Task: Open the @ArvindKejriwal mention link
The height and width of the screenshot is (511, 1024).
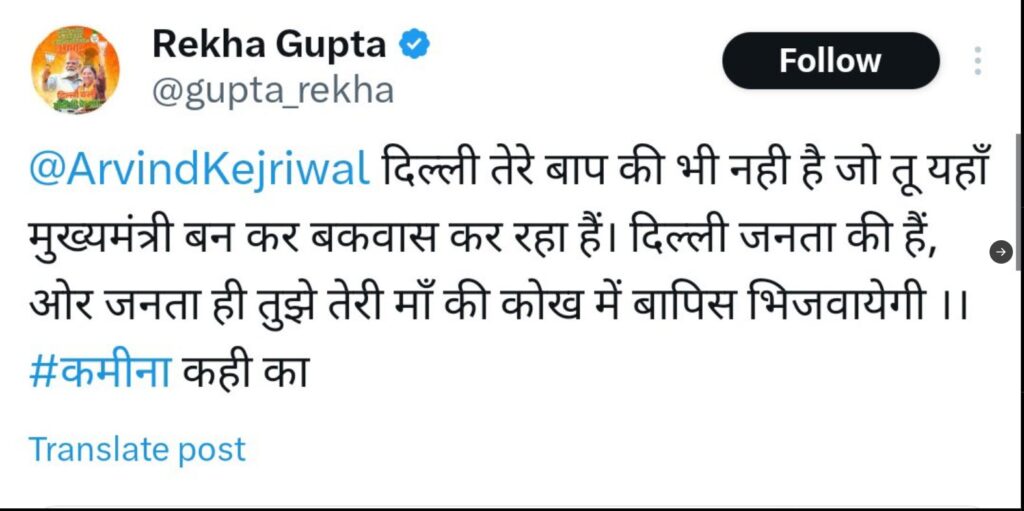Action: 200,173
